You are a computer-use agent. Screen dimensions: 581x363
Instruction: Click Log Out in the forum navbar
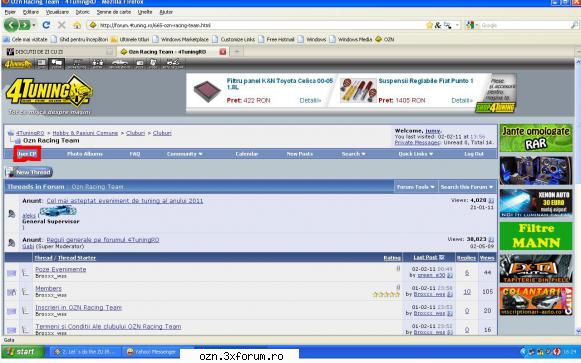(x=474, y=154)
